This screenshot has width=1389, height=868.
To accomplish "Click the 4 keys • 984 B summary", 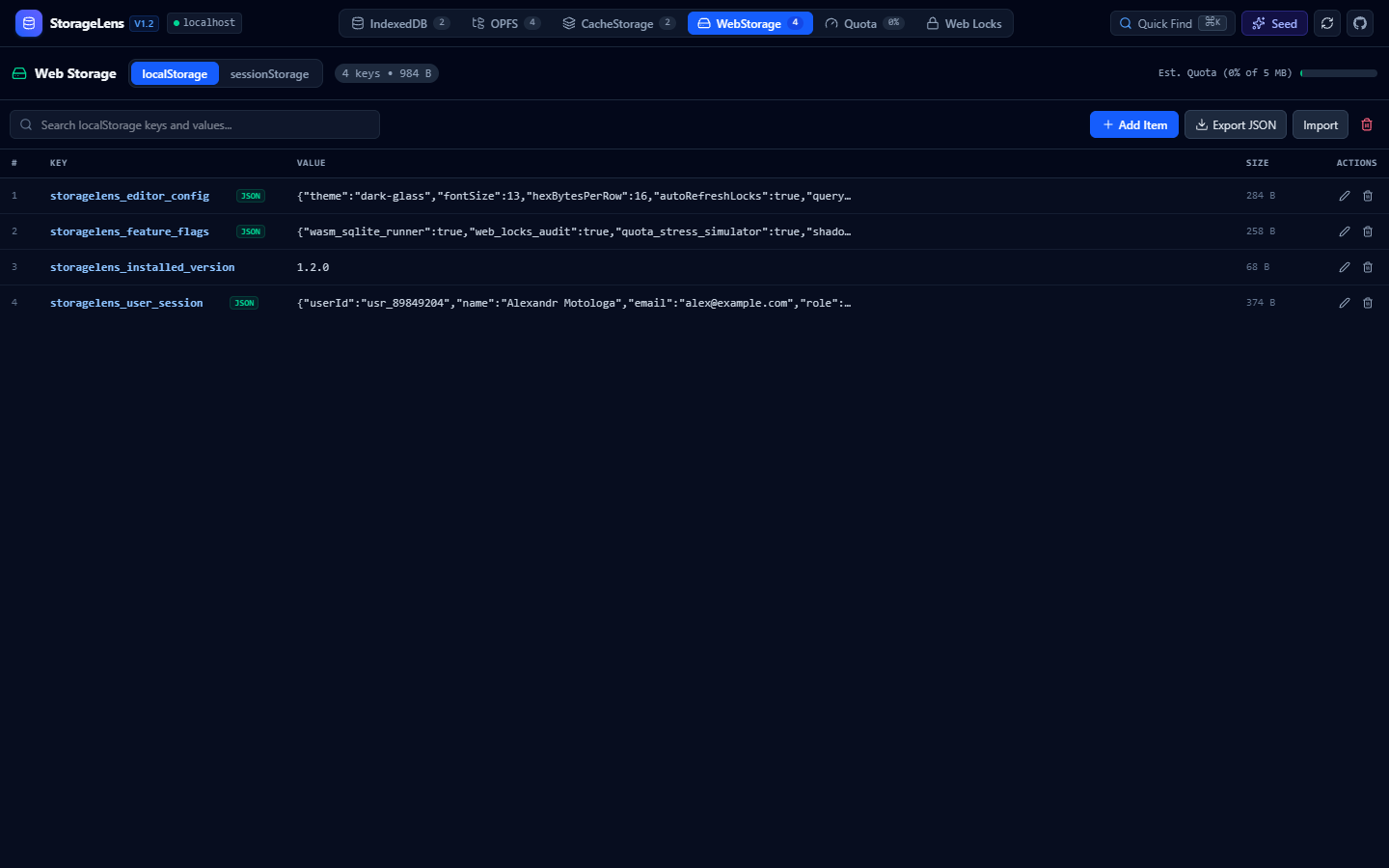I will click(x=387, y=73).
